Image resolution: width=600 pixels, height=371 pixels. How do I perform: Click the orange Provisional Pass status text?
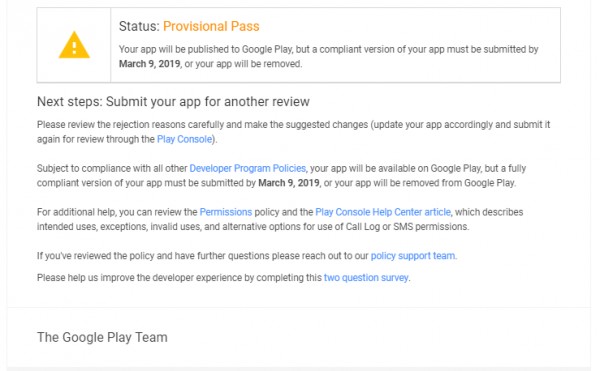[x=211, y=26]
